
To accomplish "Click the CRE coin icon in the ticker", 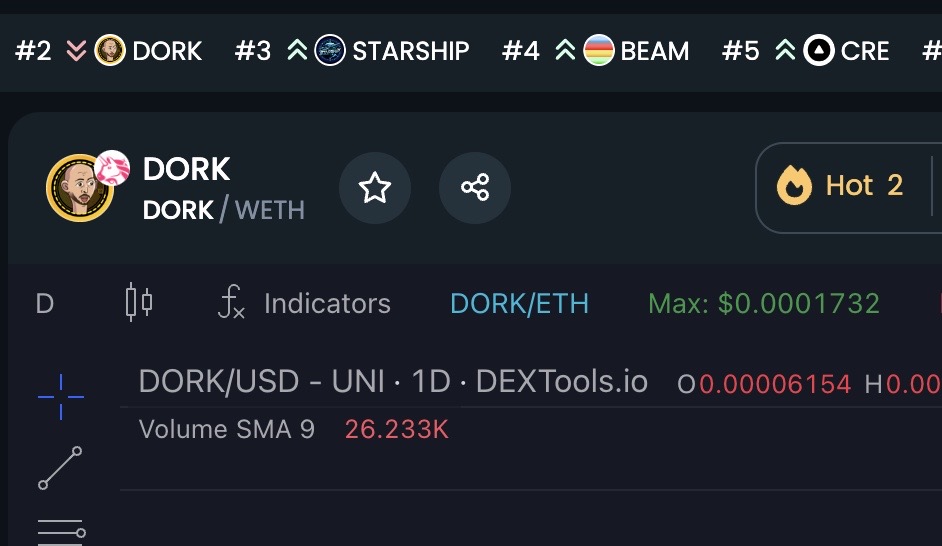I will click(x=819, y=50).
